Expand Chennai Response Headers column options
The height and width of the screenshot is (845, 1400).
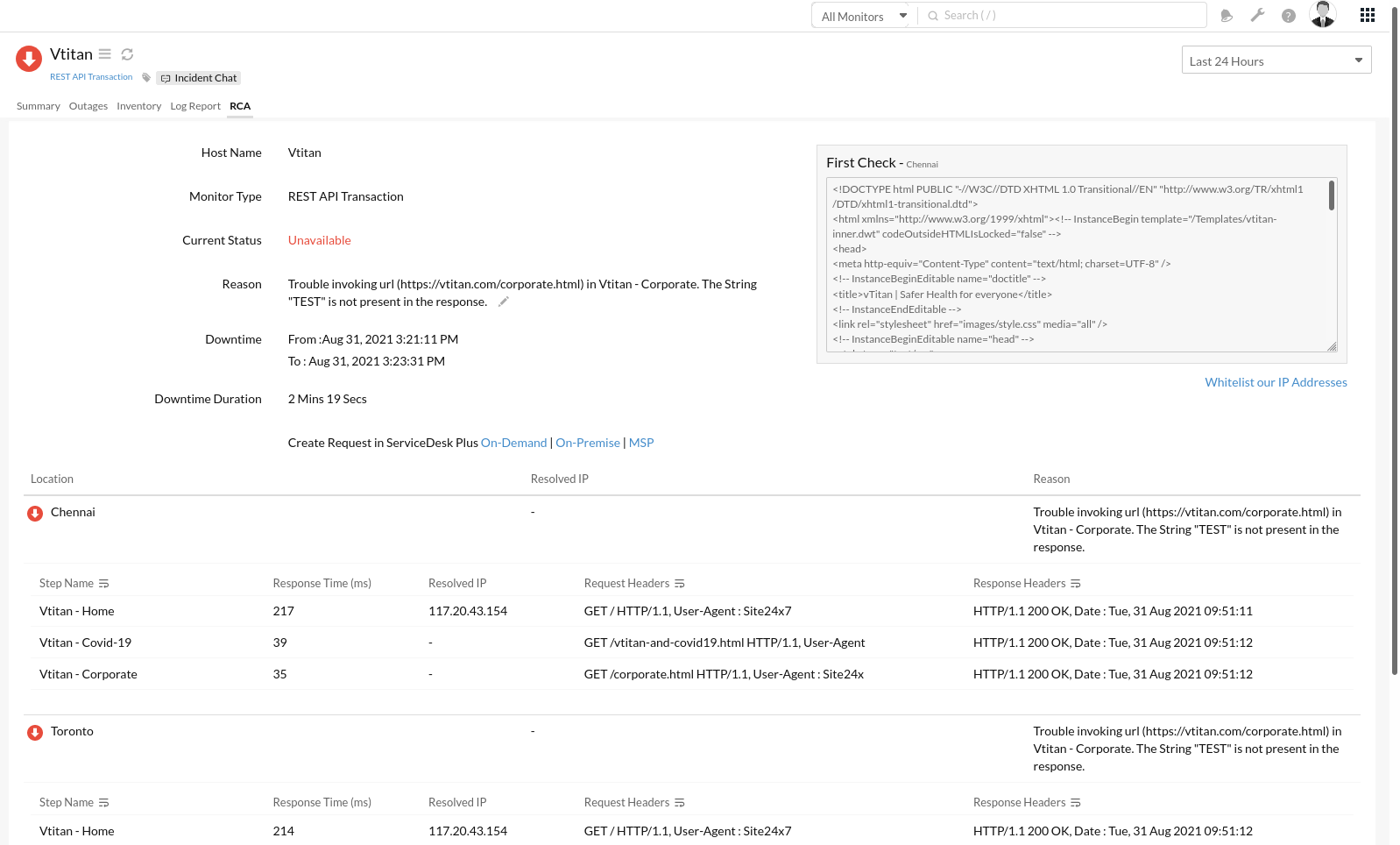point(1076,584)
